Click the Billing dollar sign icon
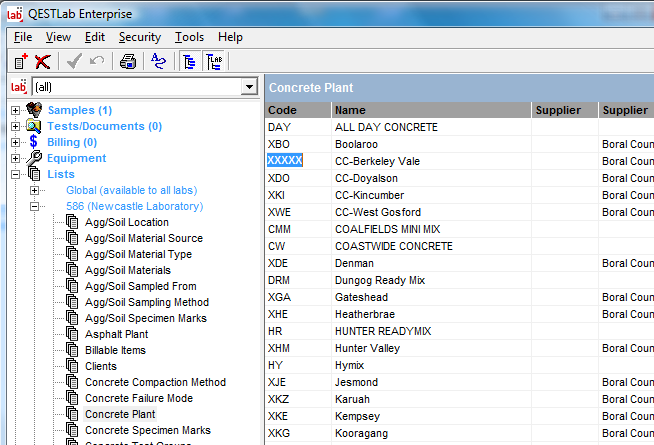Viewport: 654px width, 445px height. click(x=34, y=142)
